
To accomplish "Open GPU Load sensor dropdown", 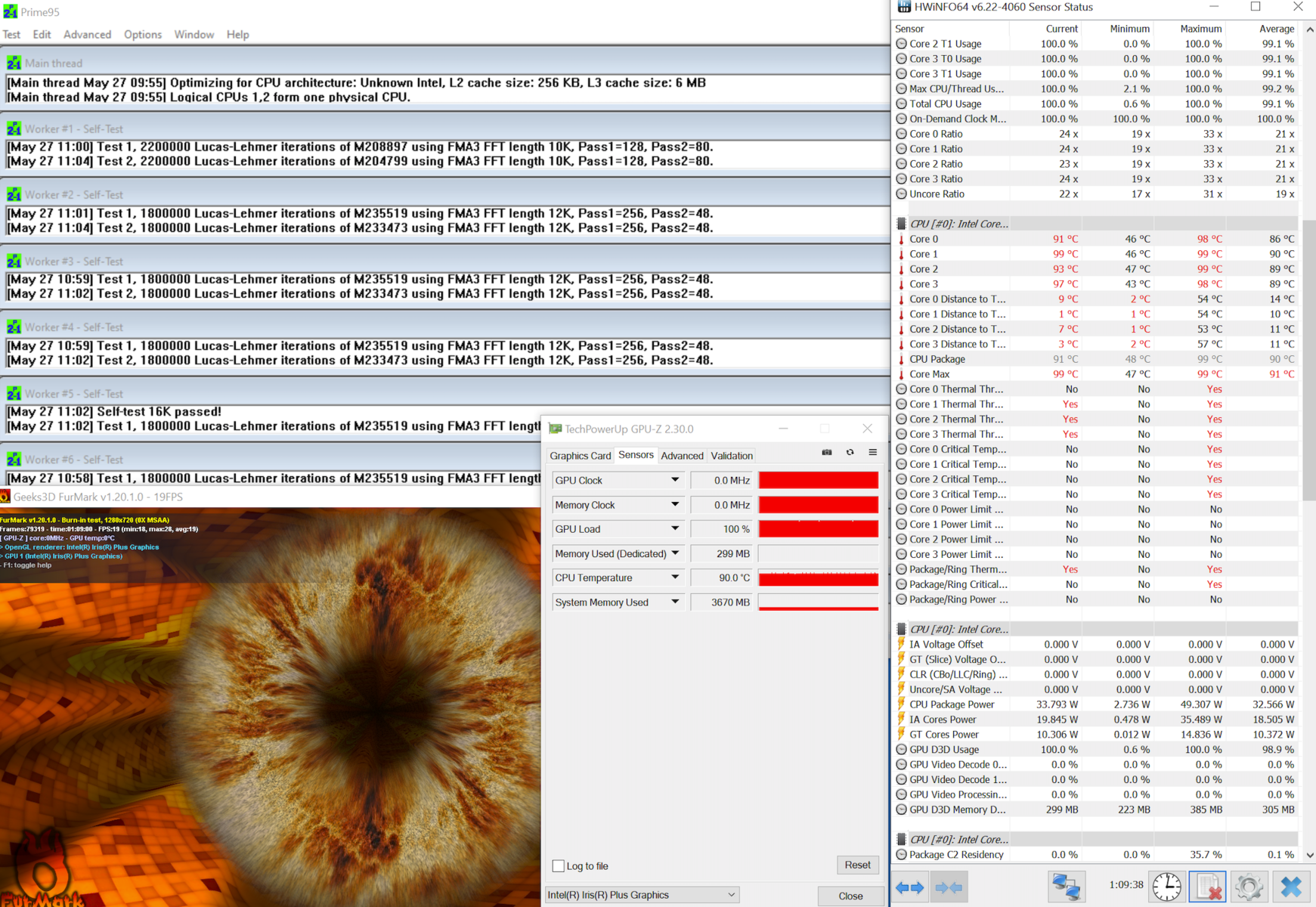I will pyautogui.click(x=675, y=528).
